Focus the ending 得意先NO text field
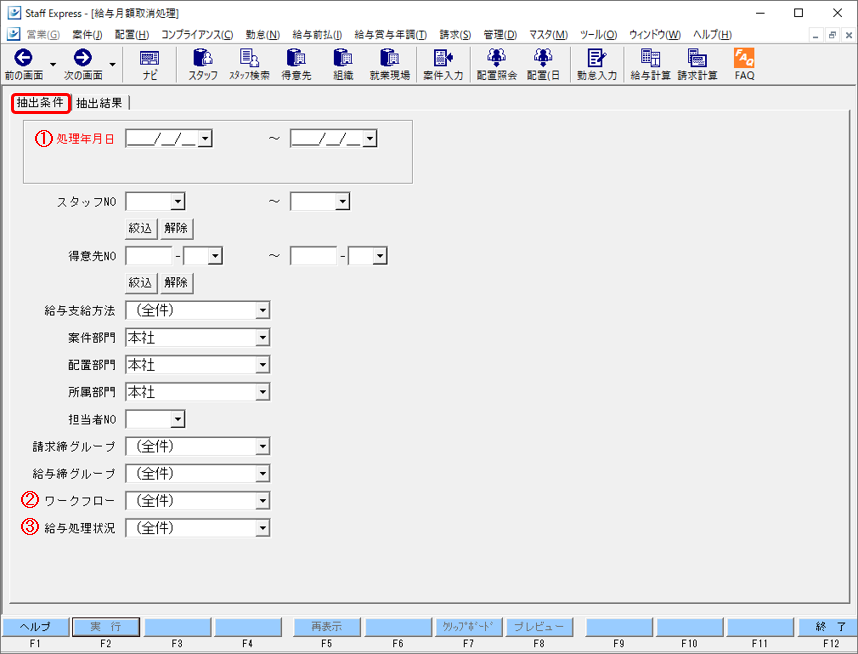This screenshot has width=858, height=654. [x=314, y=256]
